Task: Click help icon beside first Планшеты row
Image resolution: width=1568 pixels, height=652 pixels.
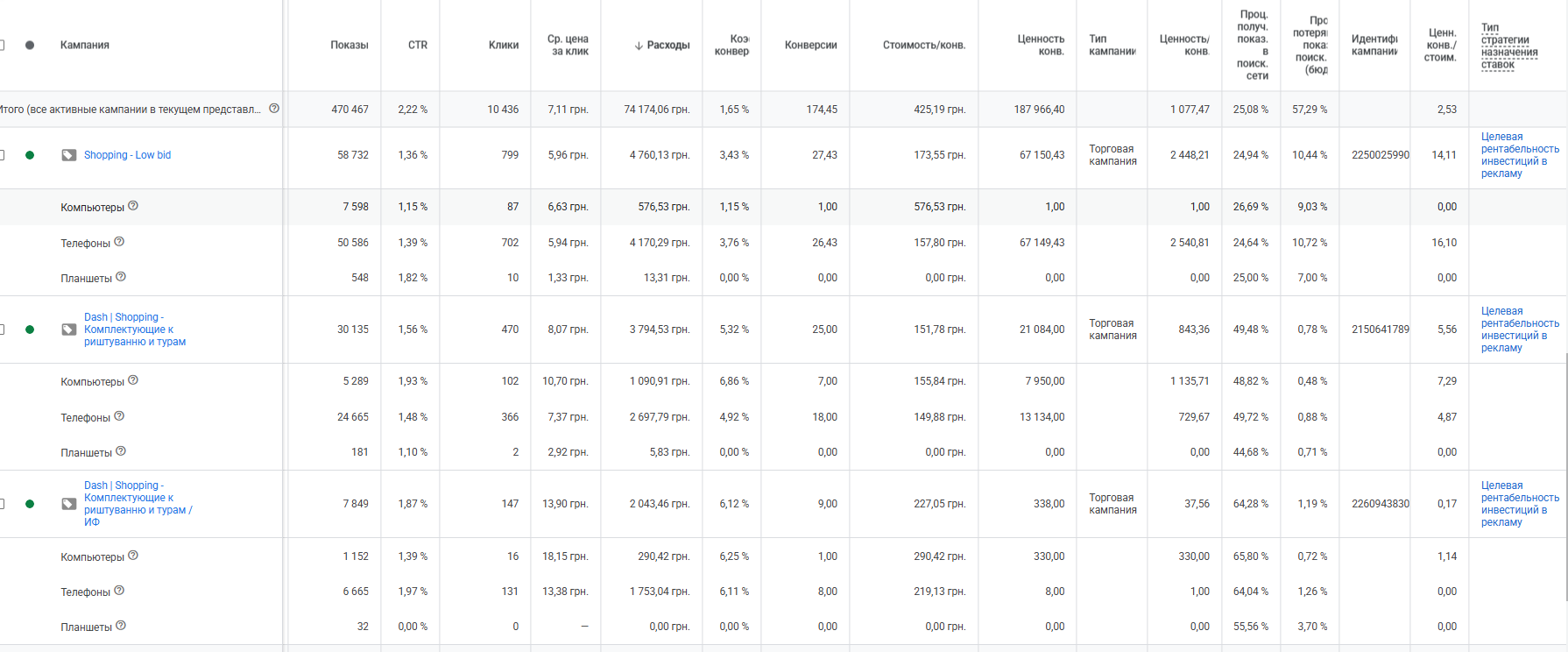Action: pos(121,277)
